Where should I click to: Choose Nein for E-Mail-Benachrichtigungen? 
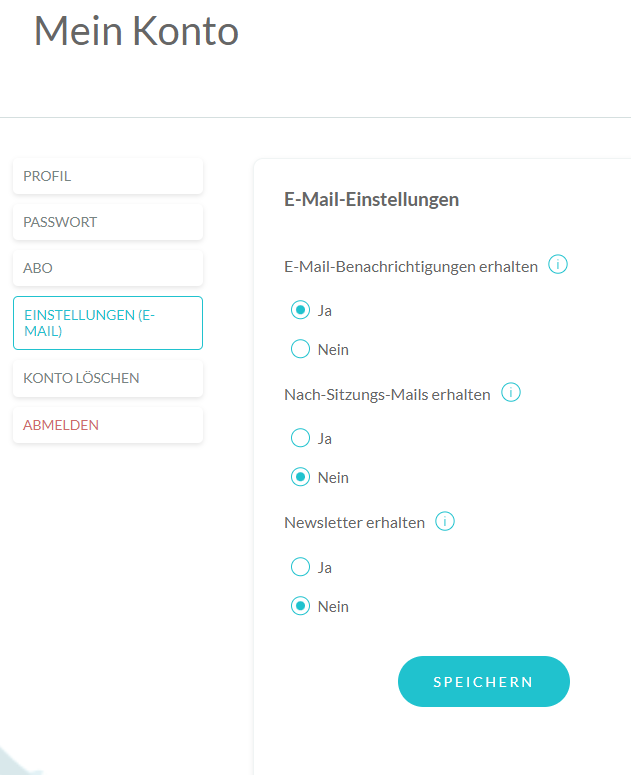click(300, 349)
